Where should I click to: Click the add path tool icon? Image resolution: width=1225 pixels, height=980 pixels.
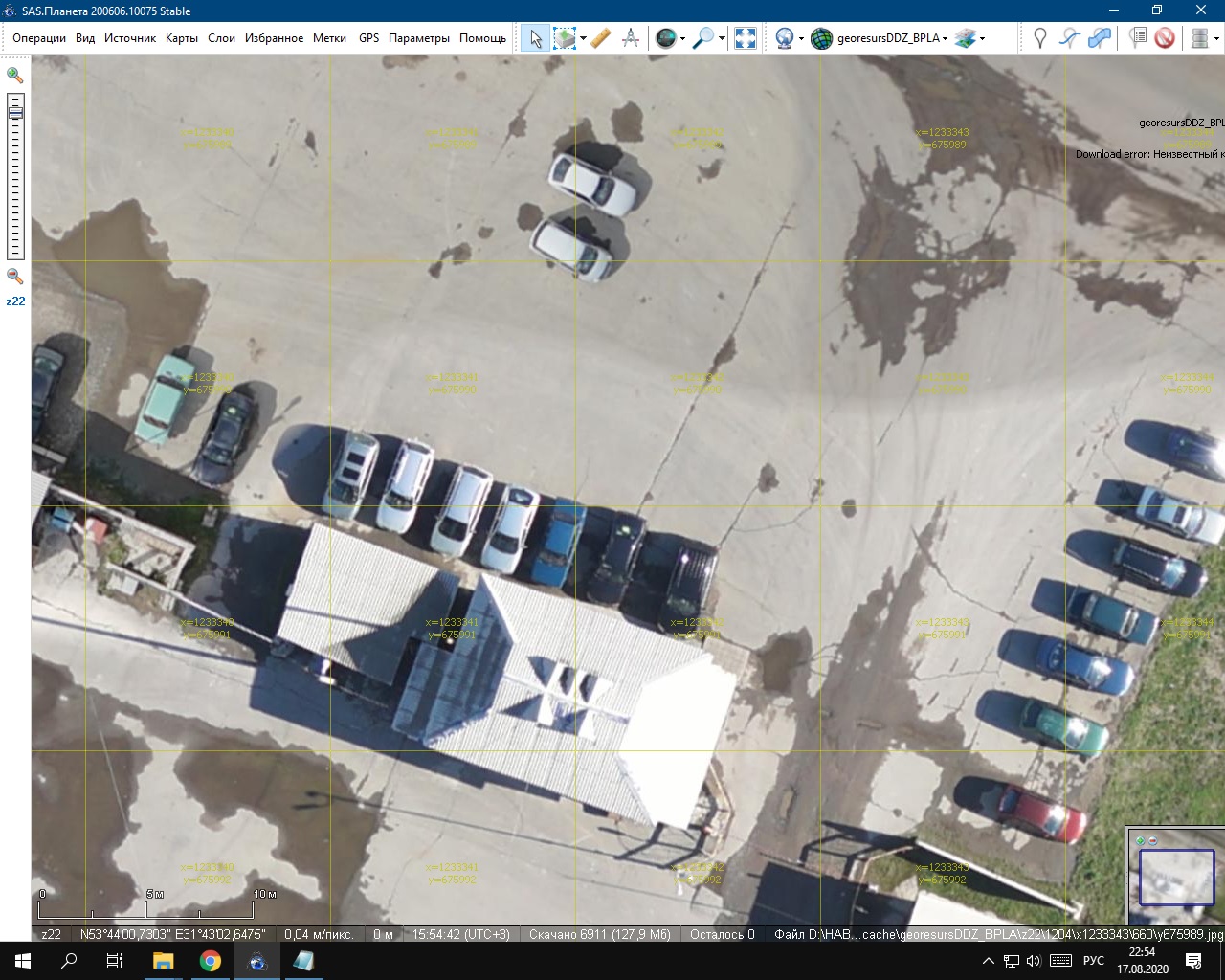click(x=1070, y=38)
